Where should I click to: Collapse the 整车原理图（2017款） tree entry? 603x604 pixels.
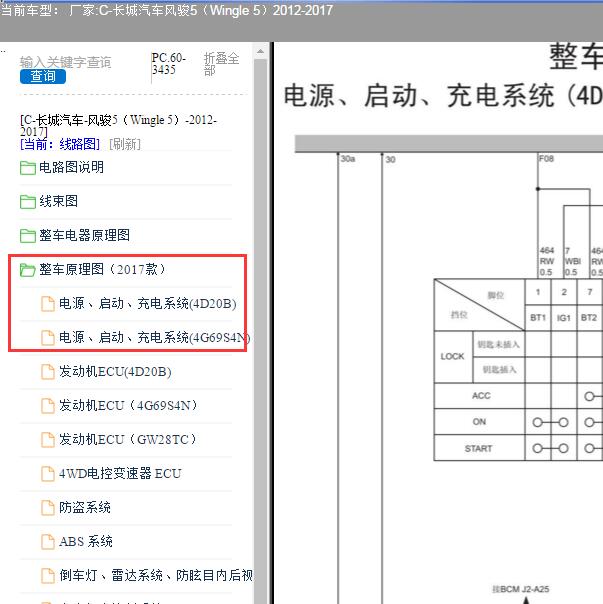coord(102,269)
